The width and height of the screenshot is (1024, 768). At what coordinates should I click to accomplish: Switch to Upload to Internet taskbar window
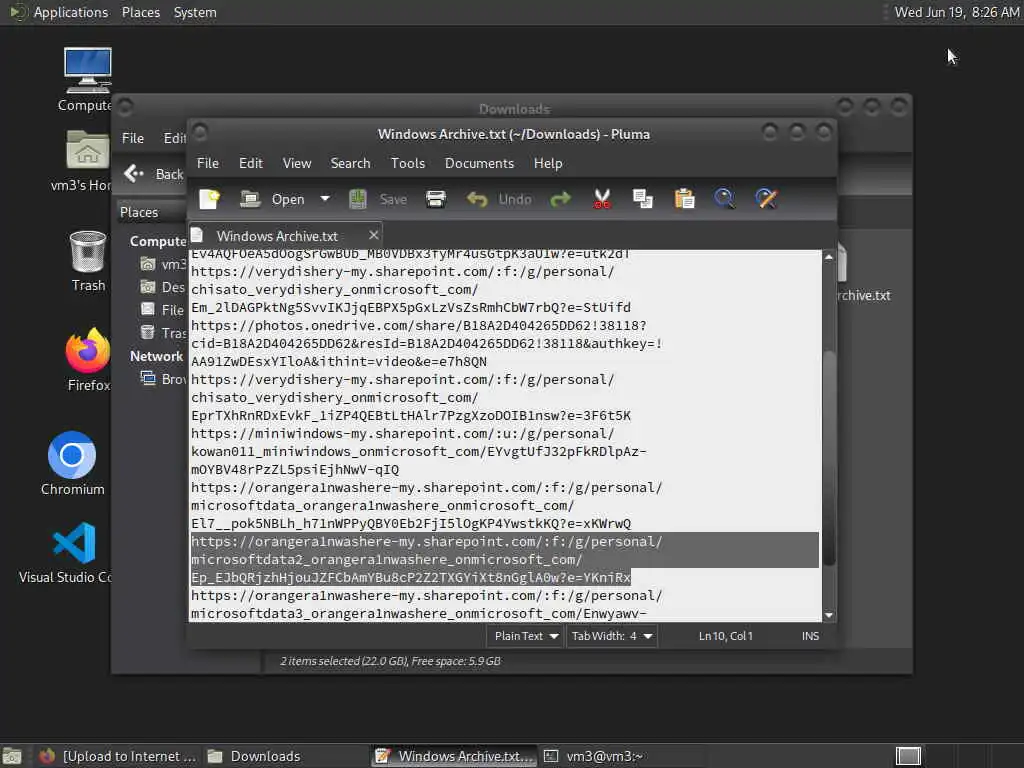click(x=118, y=756)
